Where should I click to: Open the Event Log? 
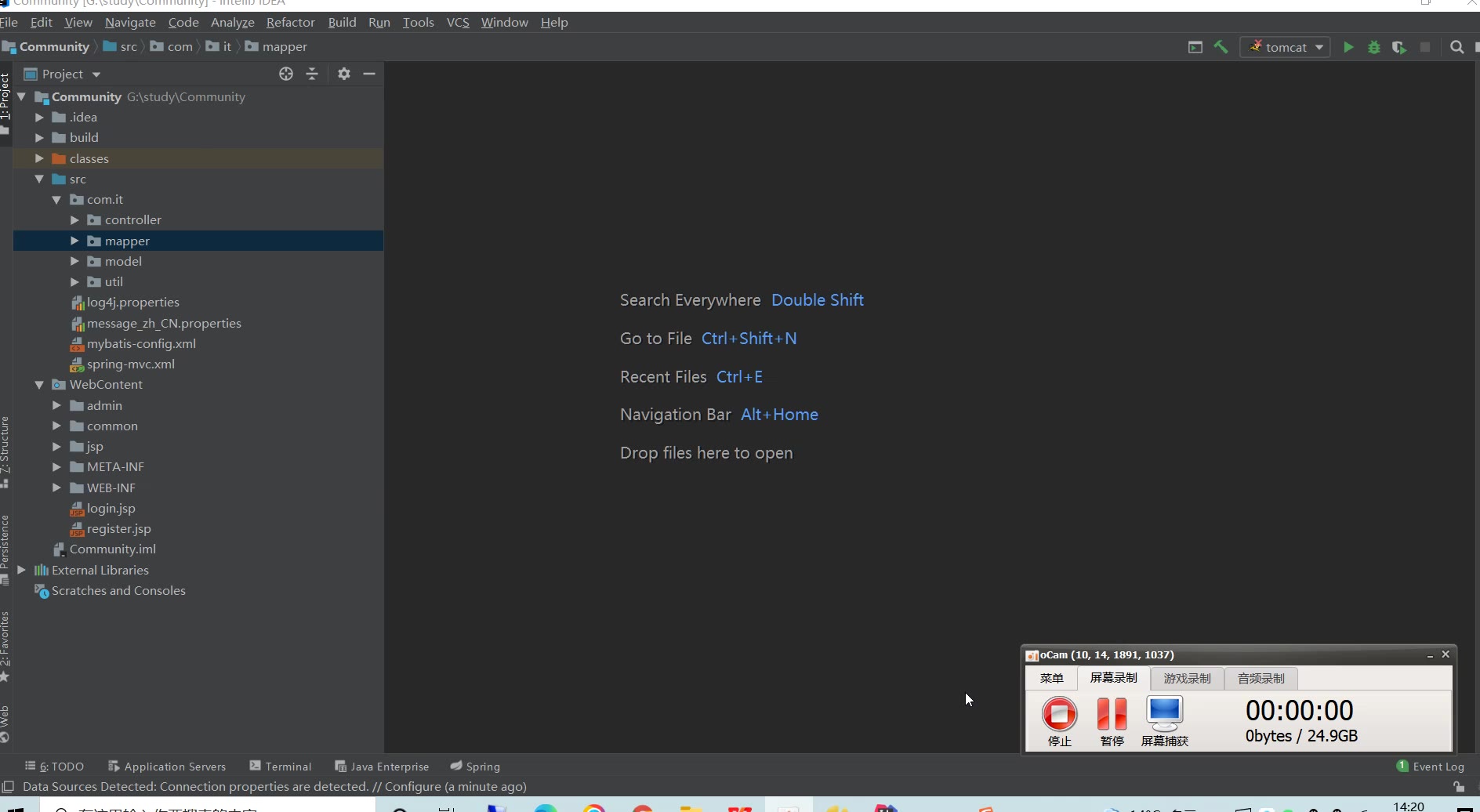(x=1431, y=767)
